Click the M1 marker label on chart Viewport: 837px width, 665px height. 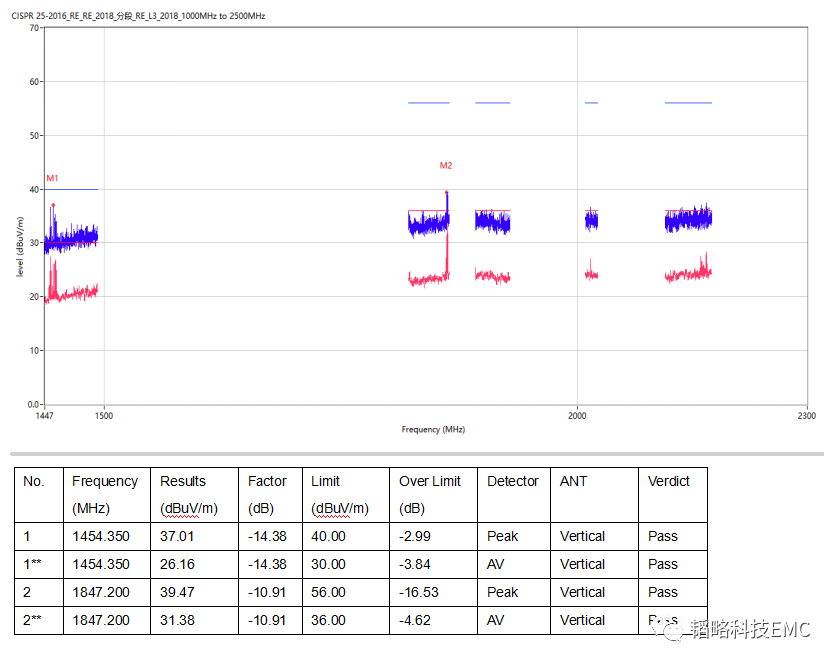tap(52, 178)
